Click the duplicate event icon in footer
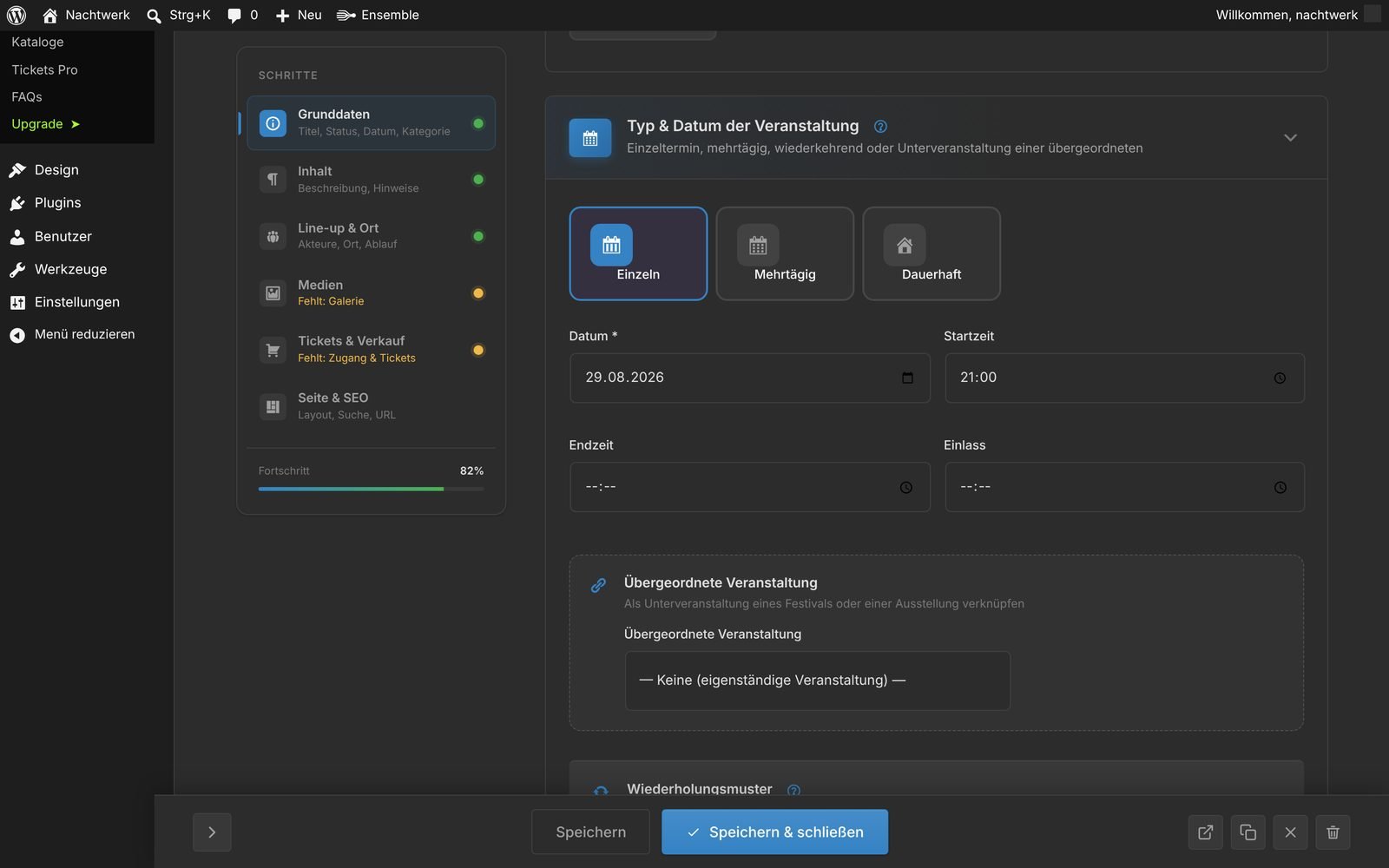 pyautogui.click(x=1247, y=832)
